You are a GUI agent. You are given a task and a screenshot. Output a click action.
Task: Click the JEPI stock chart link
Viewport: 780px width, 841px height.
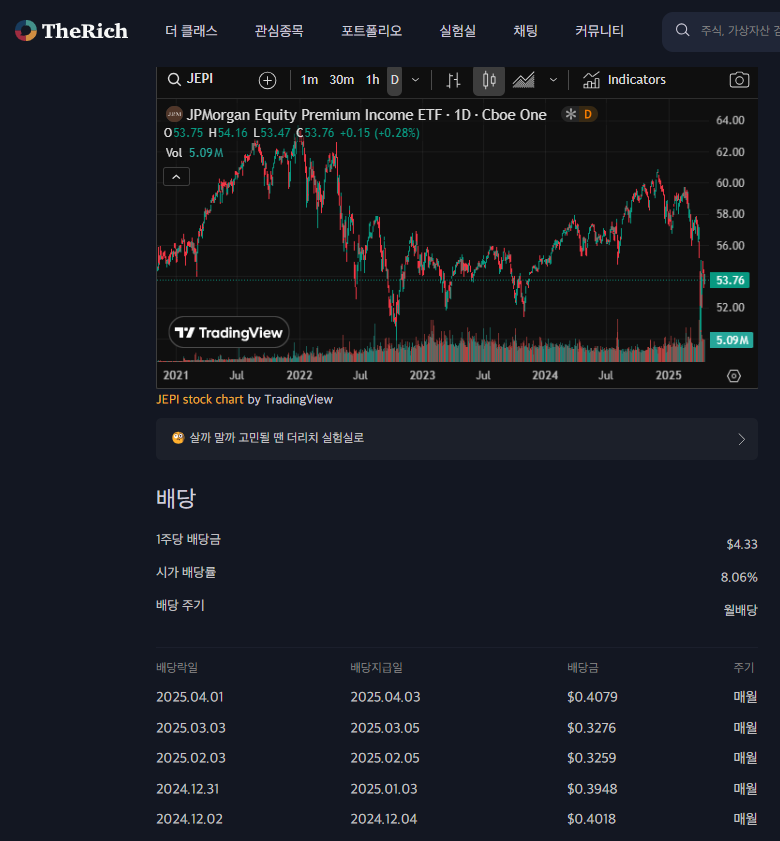coord(200,399)
